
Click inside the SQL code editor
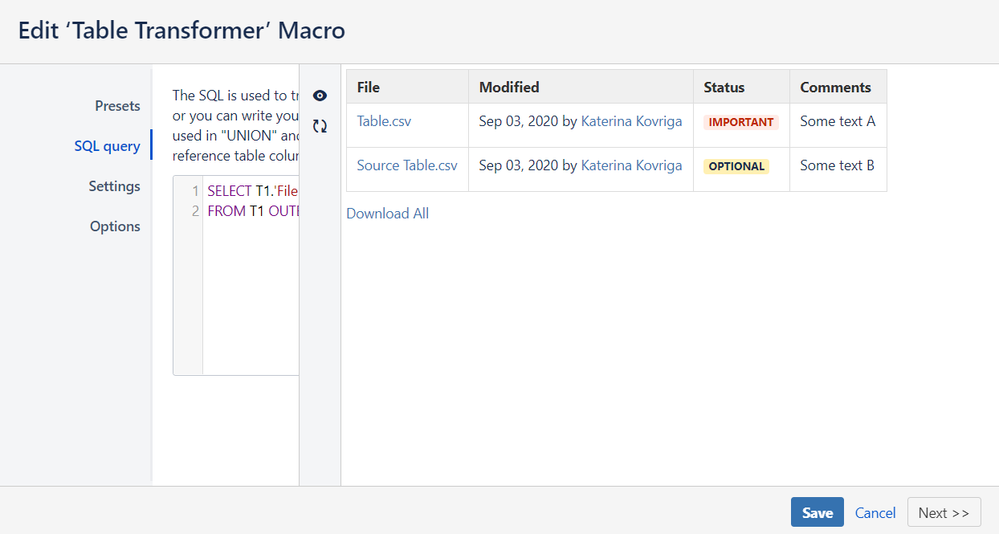pyautogui.click(x=250, y=290)
